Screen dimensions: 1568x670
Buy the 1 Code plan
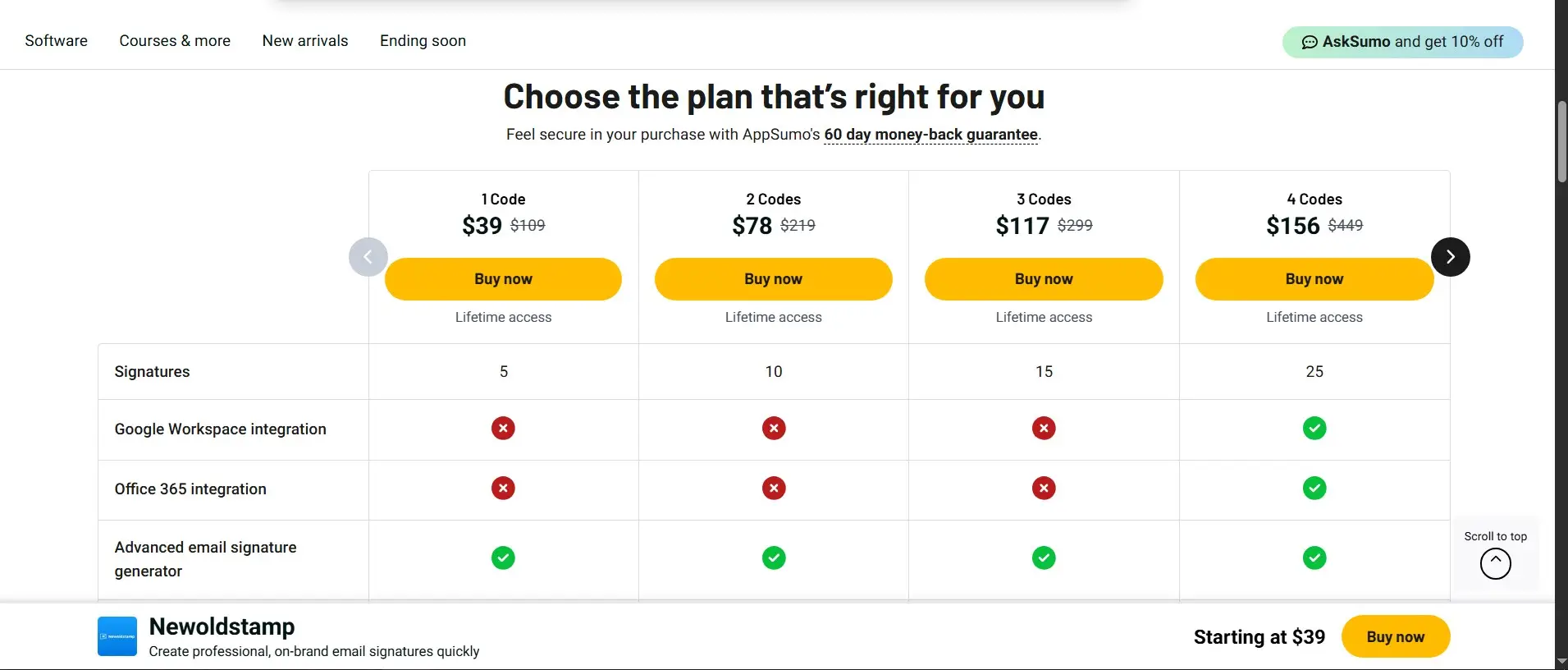point(503,279)
